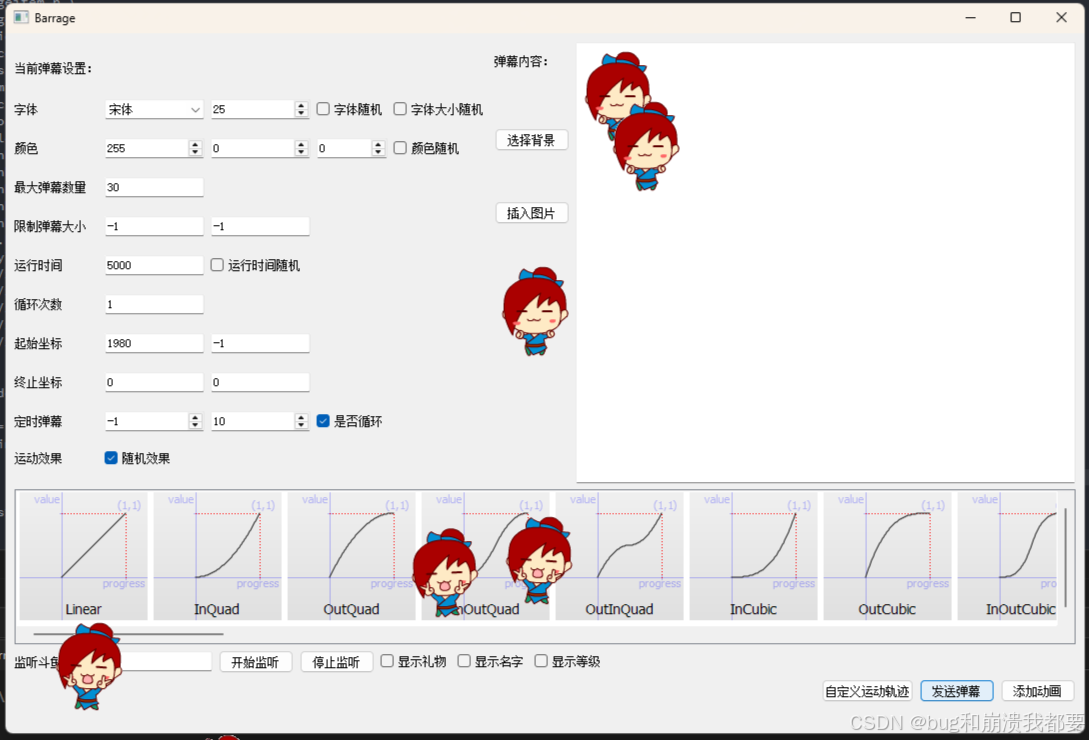The image size is (1089, 740).
Task: Focus second 限制弹幕大小 field
Action: (x=260, y=226)
